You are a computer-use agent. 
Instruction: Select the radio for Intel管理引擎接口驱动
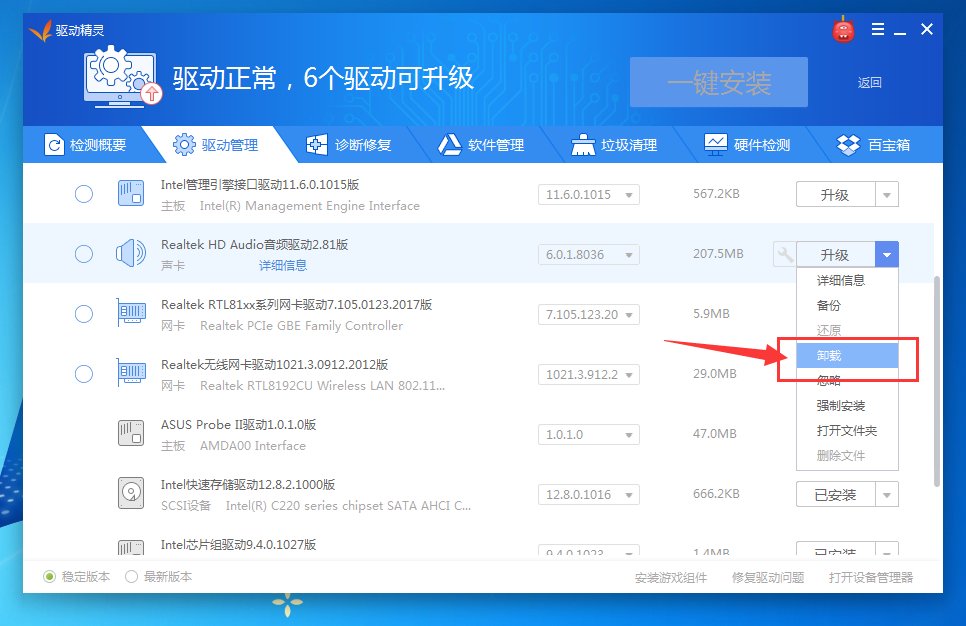(x=84, y=194)
